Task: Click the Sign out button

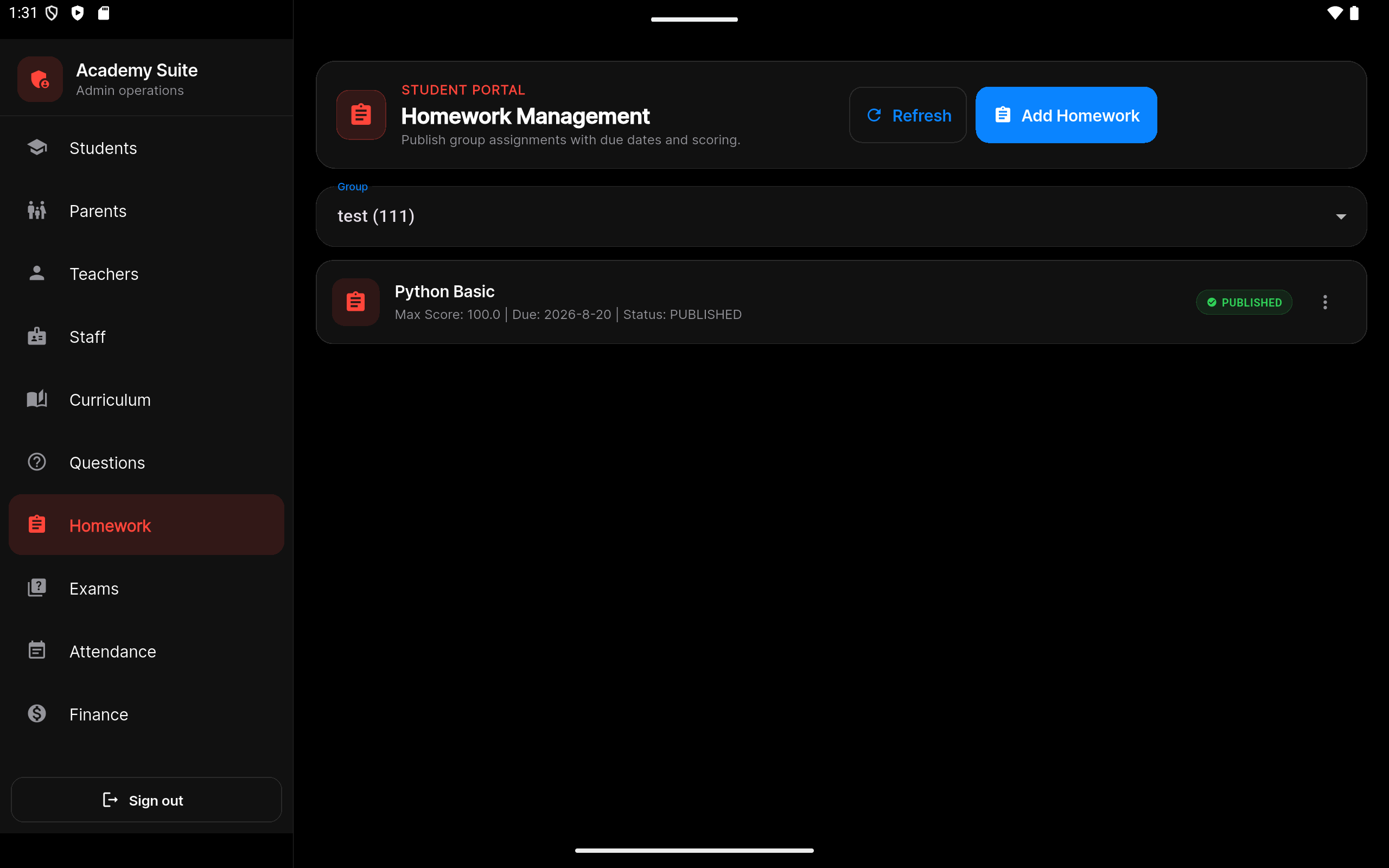Action: [x=146, y=800]
